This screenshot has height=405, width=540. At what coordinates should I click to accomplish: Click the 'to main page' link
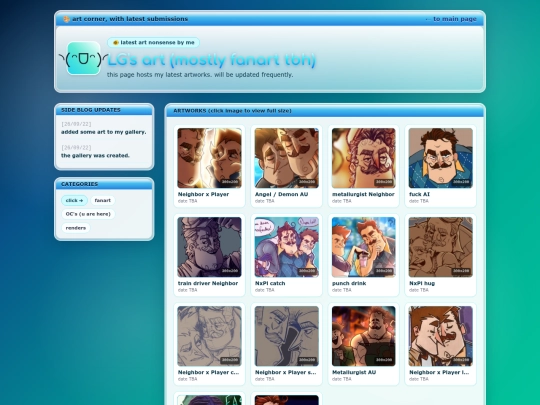(451, 19)
